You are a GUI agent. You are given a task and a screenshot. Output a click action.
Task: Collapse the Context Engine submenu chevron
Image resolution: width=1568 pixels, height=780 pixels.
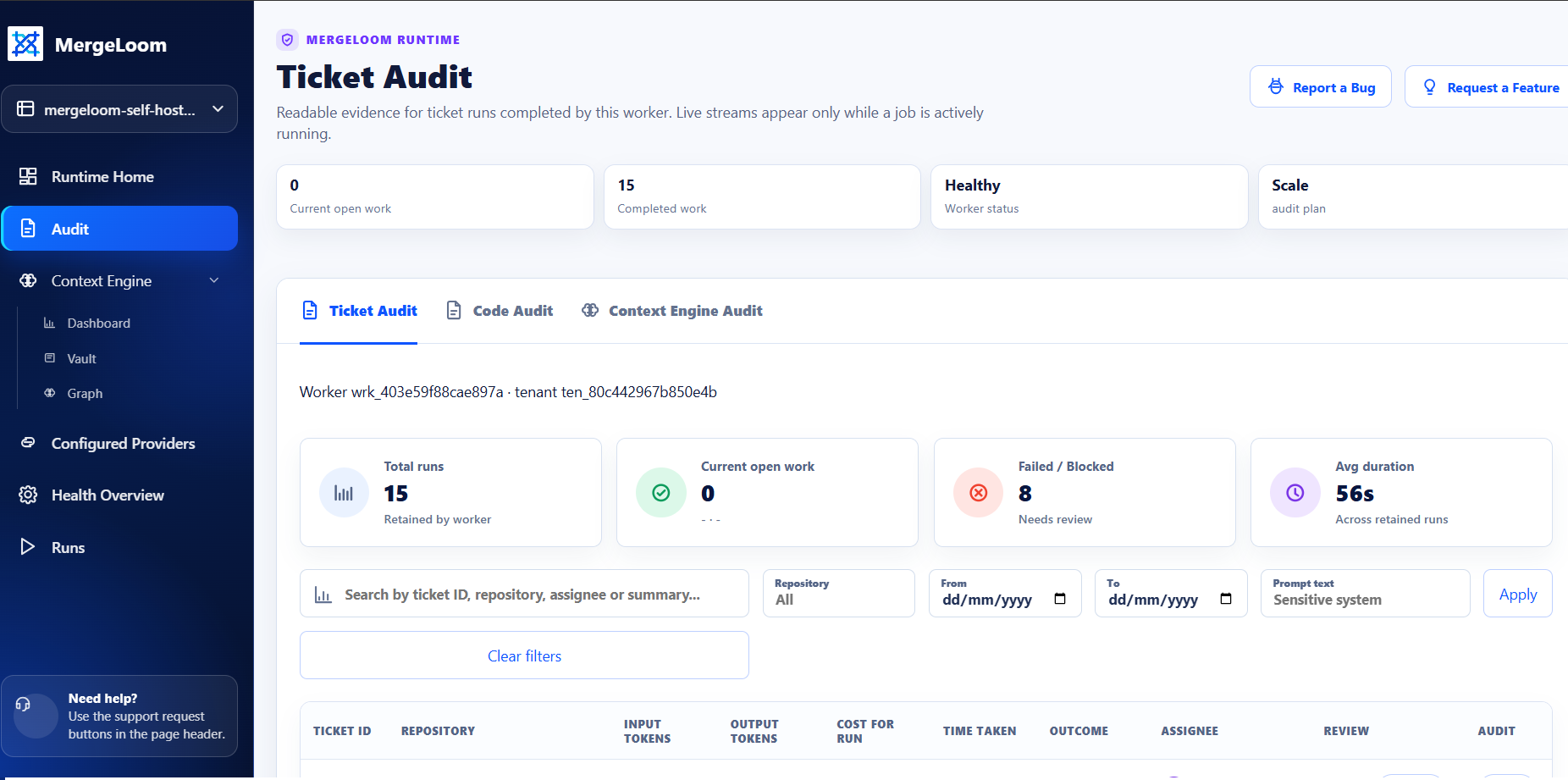[214, 280]
